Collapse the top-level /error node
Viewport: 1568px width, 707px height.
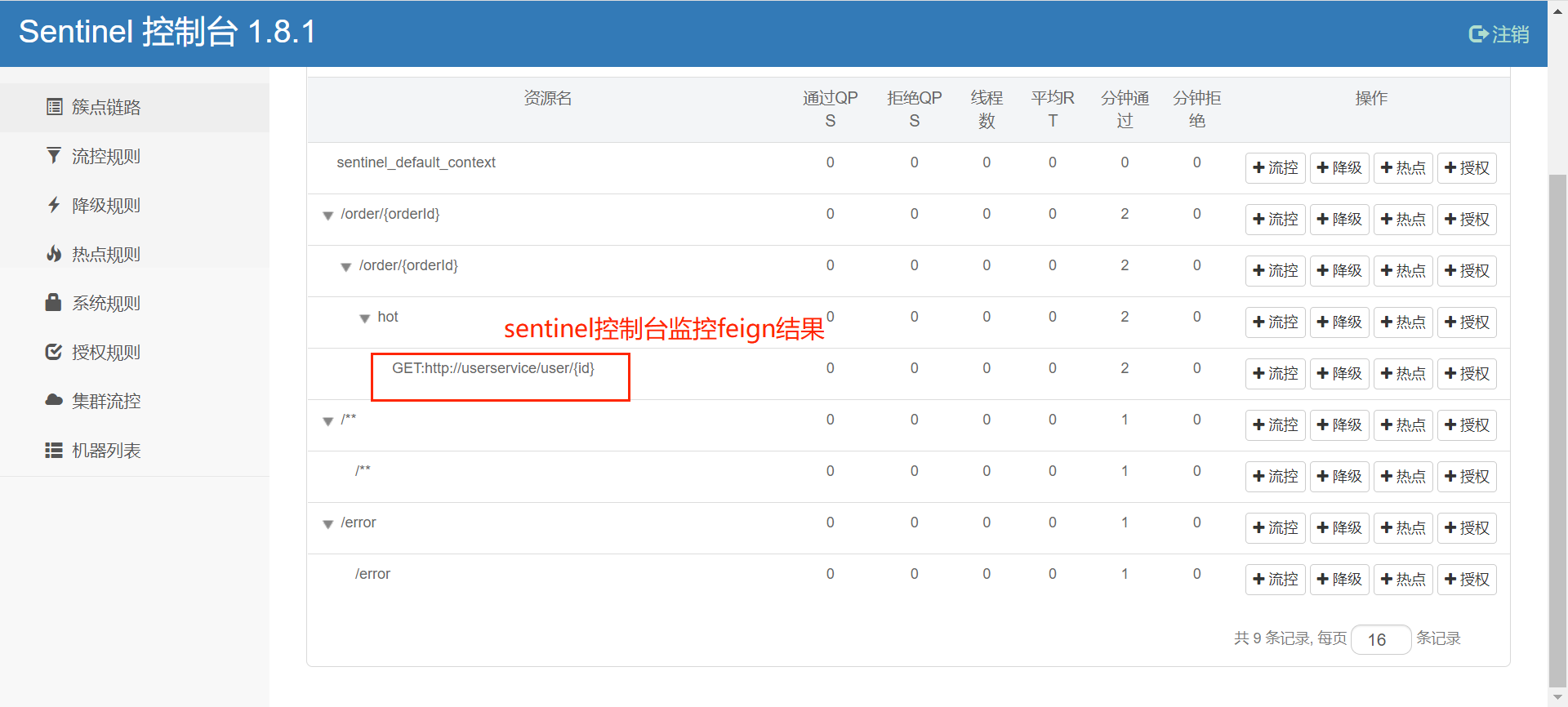point(328,524)
